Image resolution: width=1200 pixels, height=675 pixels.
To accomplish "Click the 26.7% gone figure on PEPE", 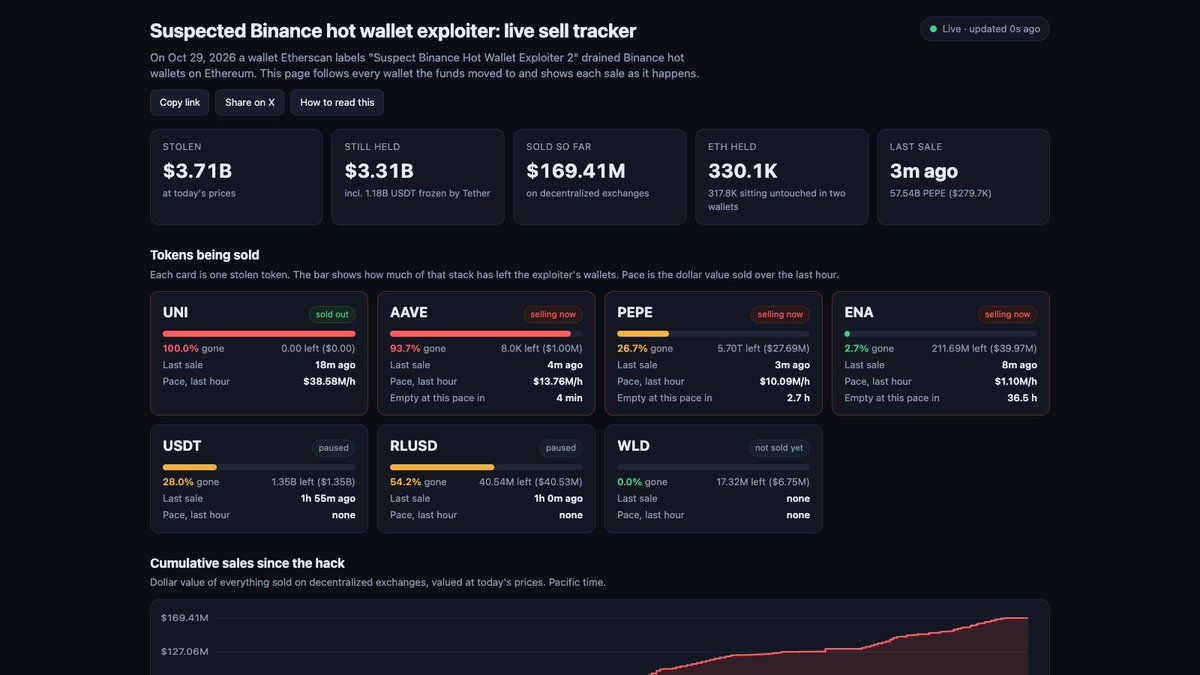I will [x=645, y=348].
